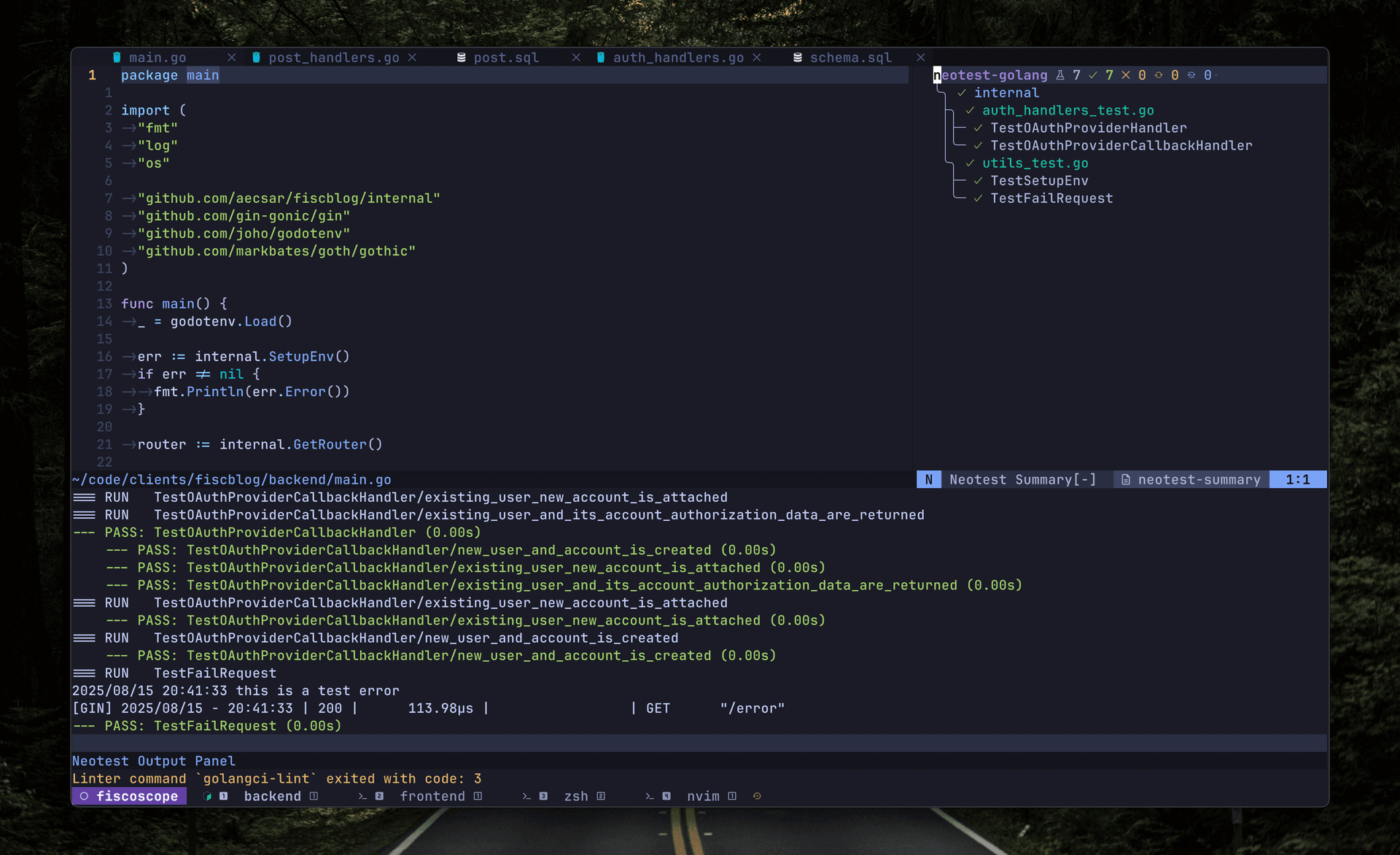Click the failed tests X icon
The height and width of the screenshot is (855, 1400).
(x=1126, y=75)
